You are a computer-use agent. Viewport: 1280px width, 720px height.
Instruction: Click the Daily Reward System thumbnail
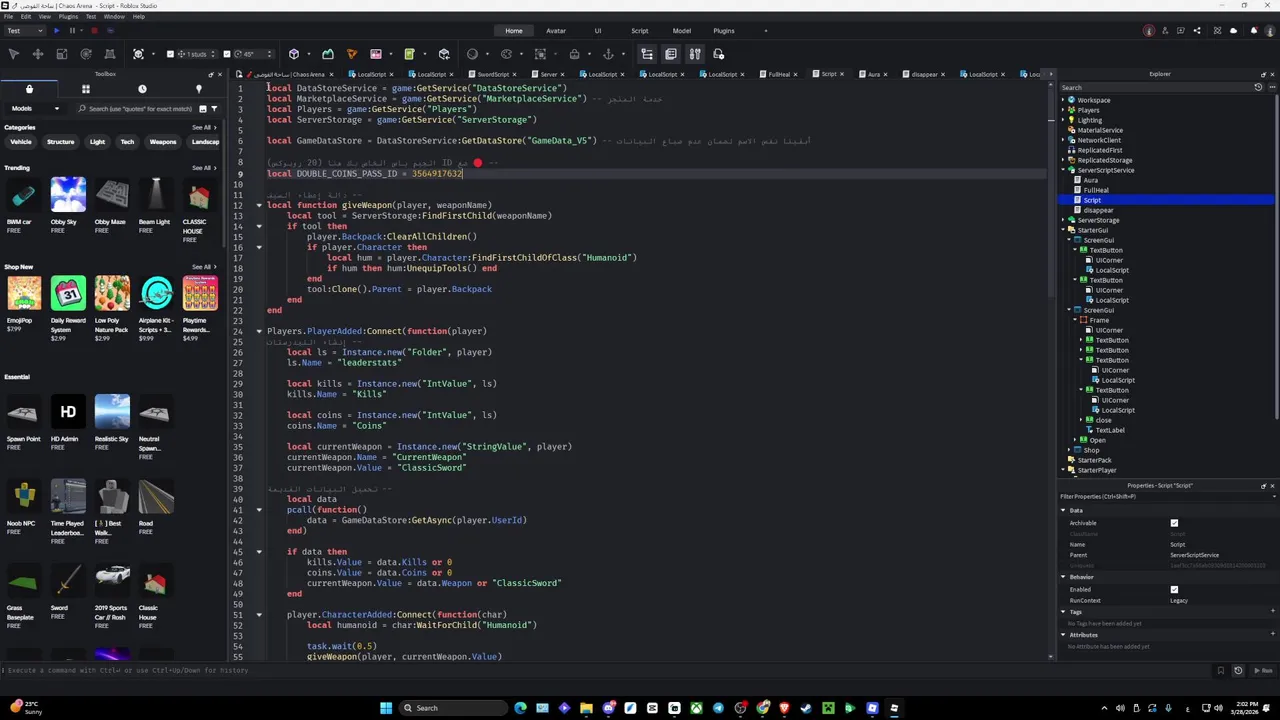(x=68, y=294)
